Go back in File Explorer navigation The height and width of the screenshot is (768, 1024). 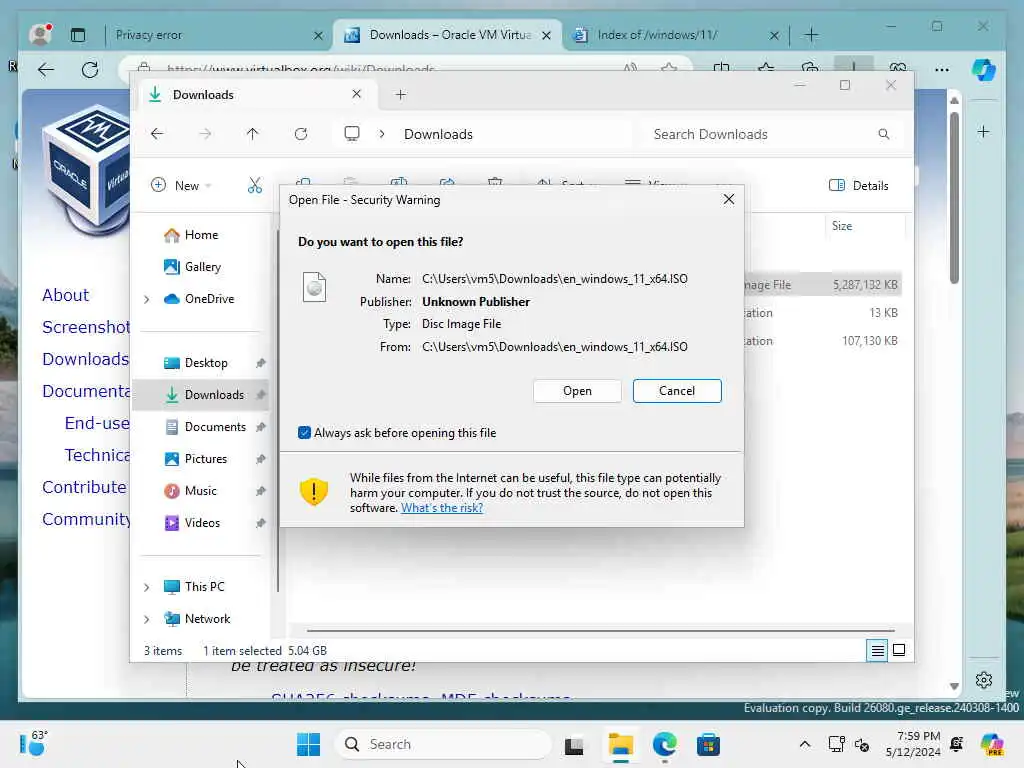(157, 134)
